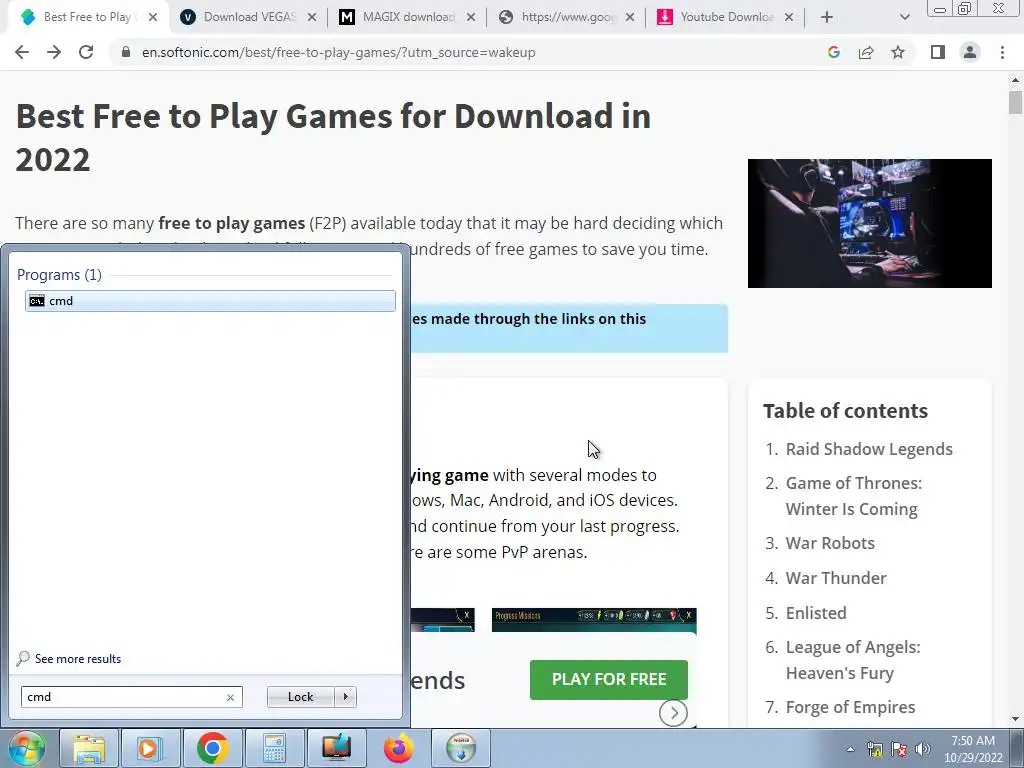Jump to War Robots entry
Image resolution: width=1024 pixels, height=768 pixels.
coord(829,543)
